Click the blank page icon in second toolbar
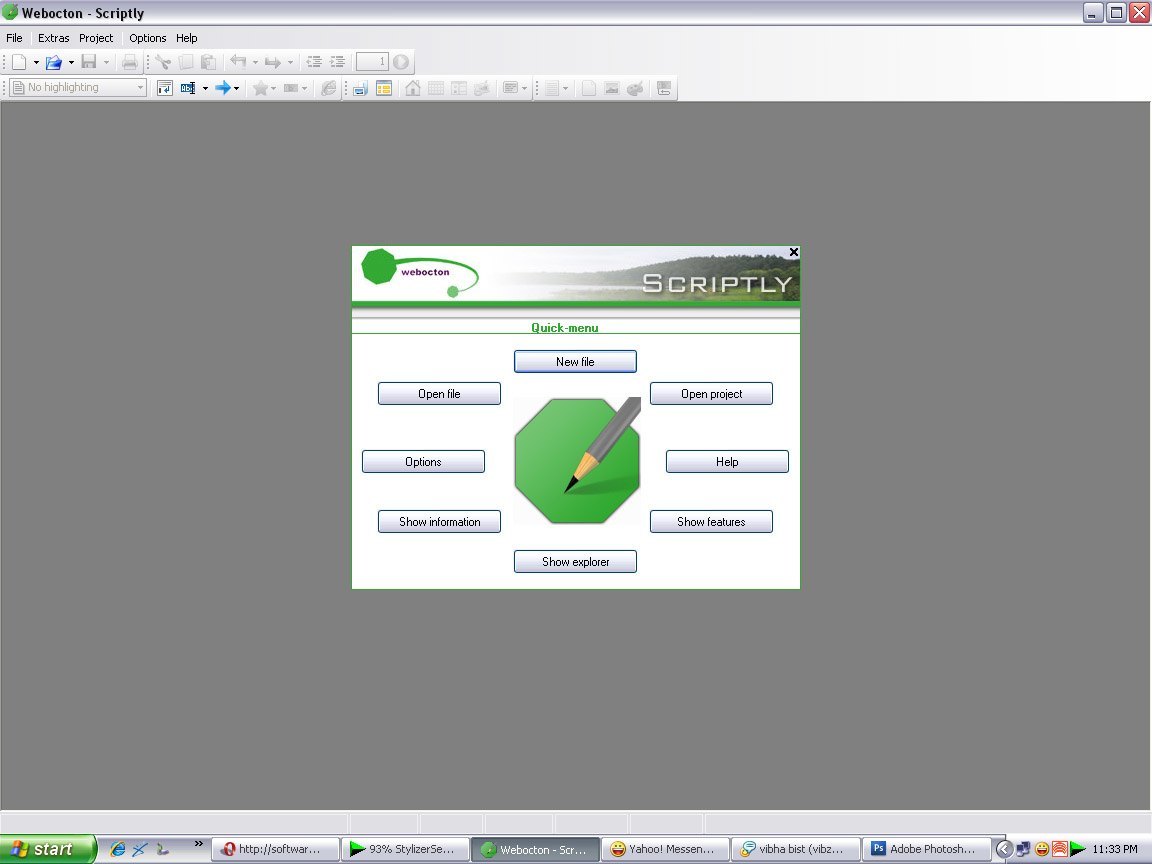The image size is (1152, 864). click(x=588, y=88)
